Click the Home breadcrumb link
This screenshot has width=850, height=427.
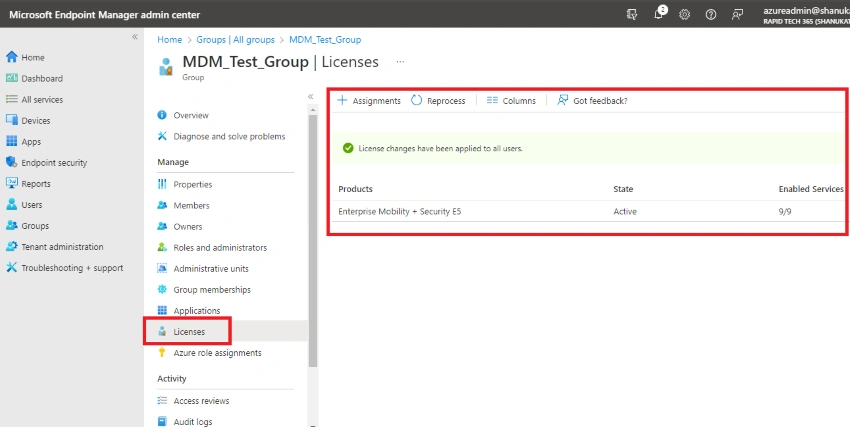click(x=170, y=40)
